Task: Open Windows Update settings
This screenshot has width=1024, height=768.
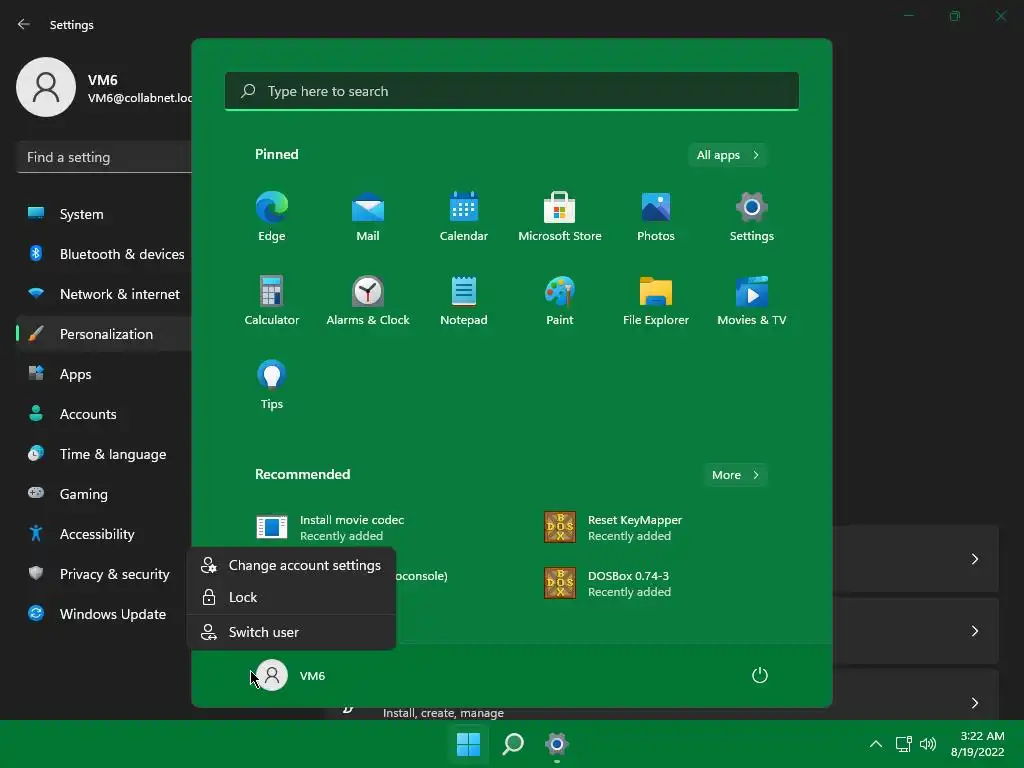Action: (104, 614)
